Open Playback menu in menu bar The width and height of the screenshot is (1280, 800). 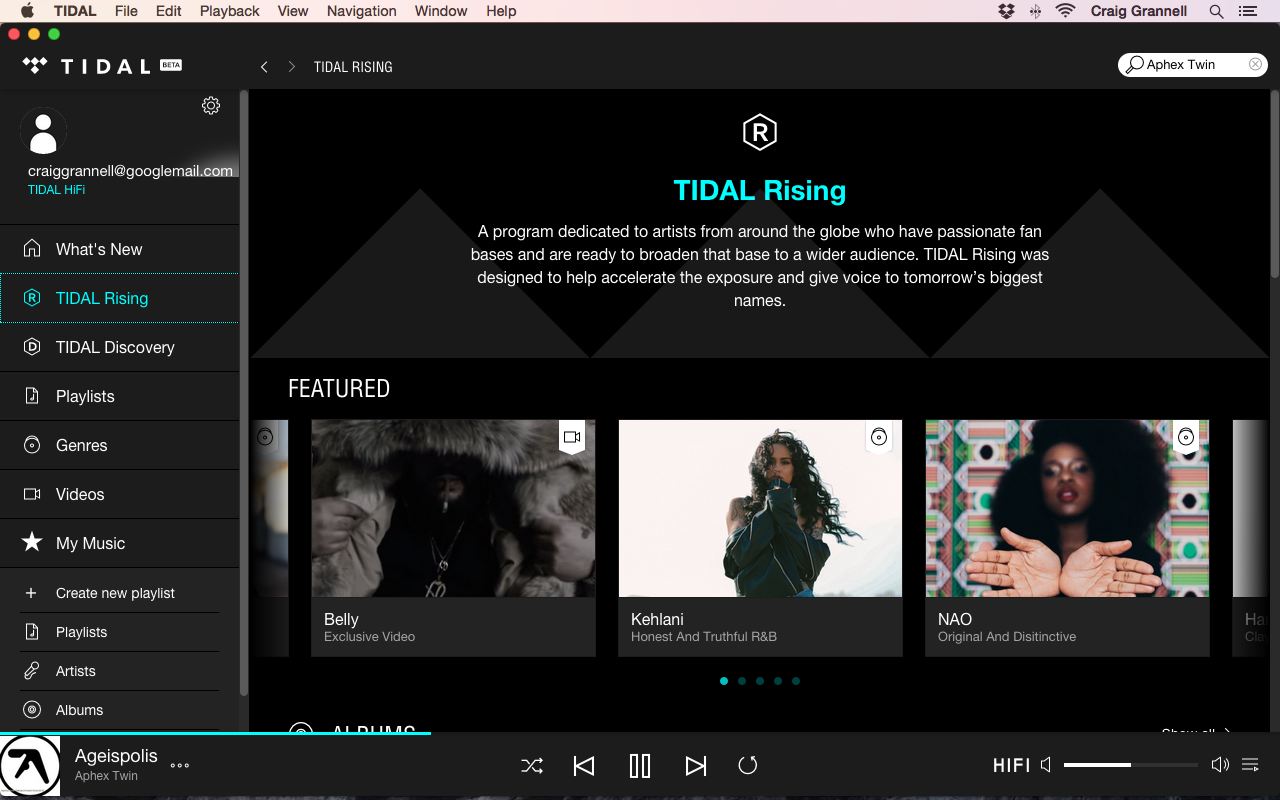tap(229, 11)
